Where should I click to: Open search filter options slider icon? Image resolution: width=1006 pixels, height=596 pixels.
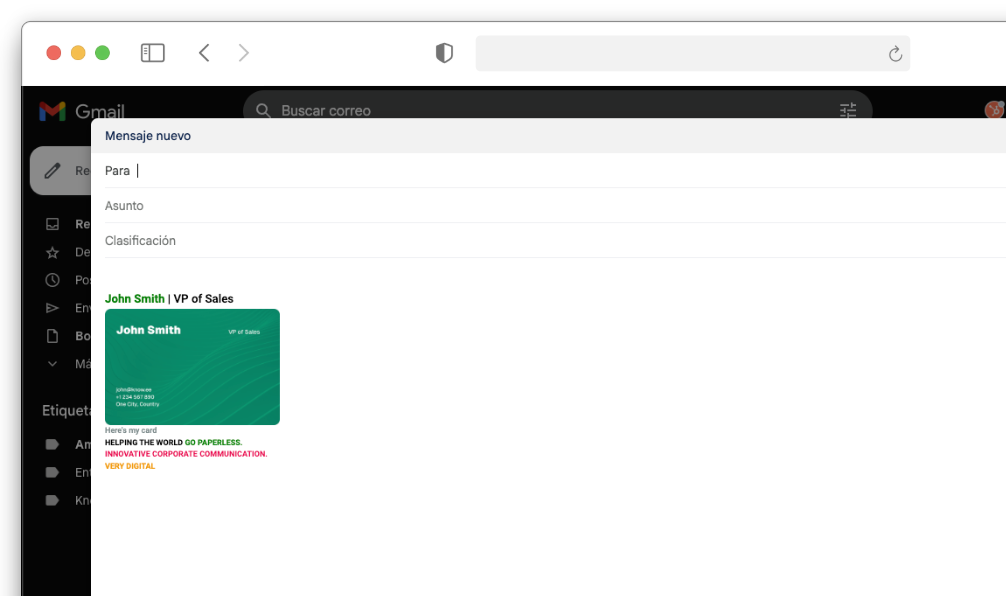848,110
